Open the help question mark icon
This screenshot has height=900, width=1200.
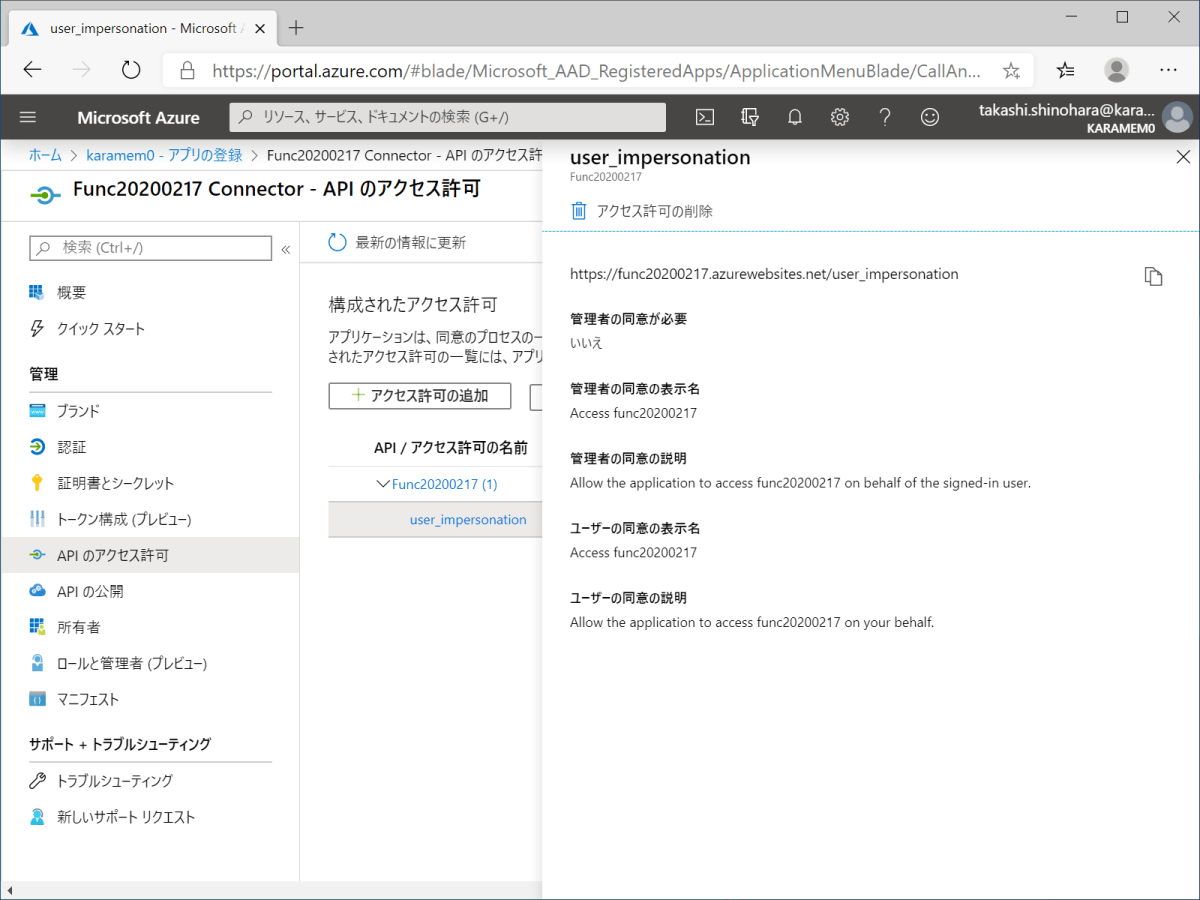885,117
